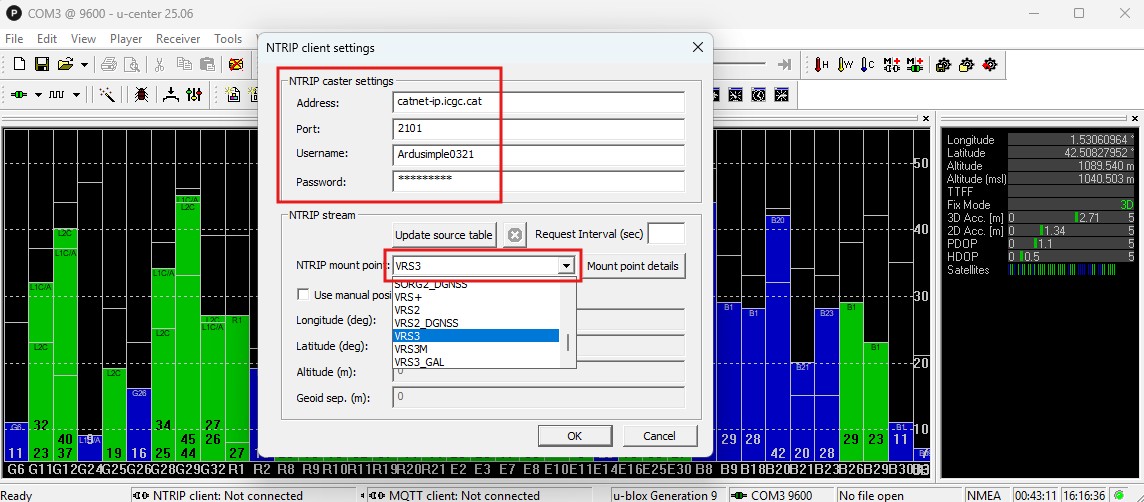1144x502 pixels.
Task: Click the Coldstart blue thermometer icon
Action: 868,65
